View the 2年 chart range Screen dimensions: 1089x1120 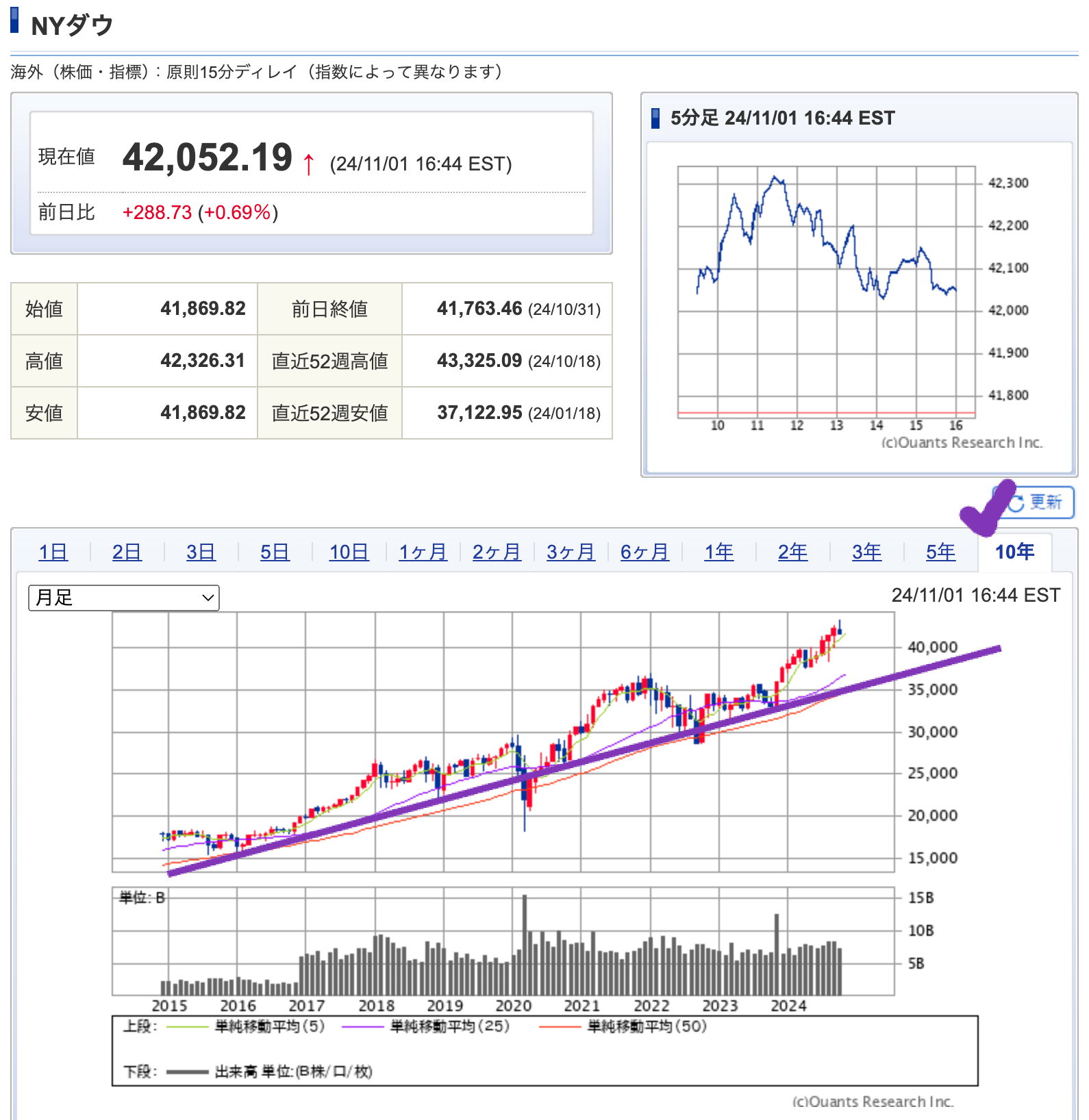792,552
